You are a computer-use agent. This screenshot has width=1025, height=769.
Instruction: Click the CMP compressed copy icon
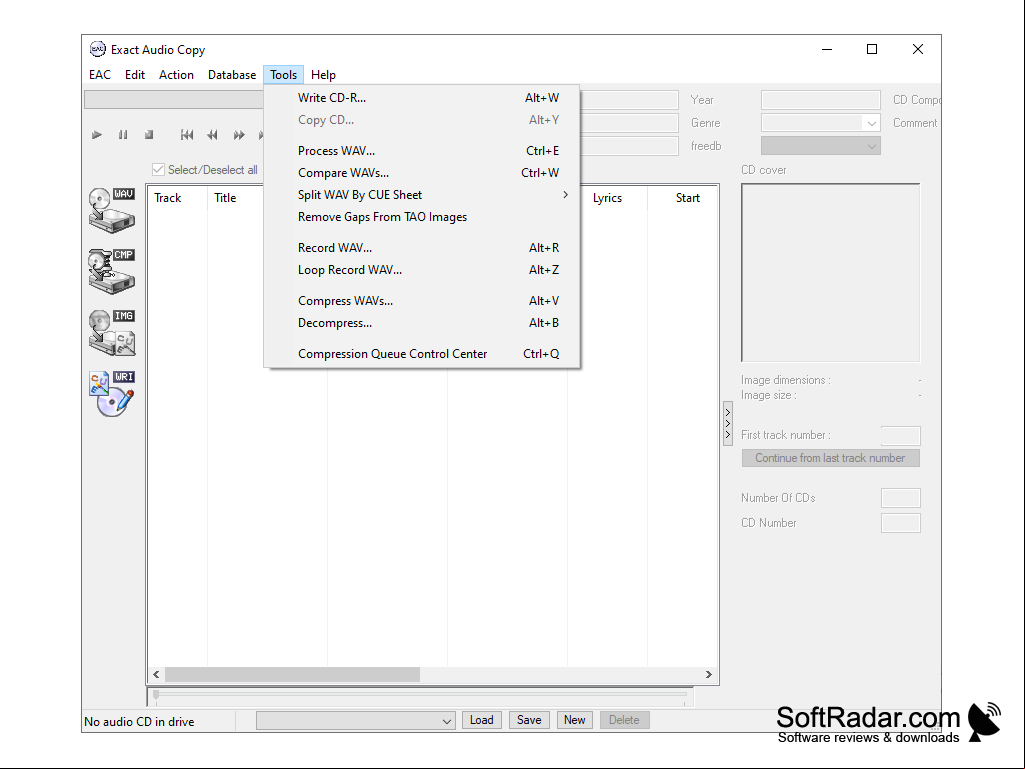[112, 271]
